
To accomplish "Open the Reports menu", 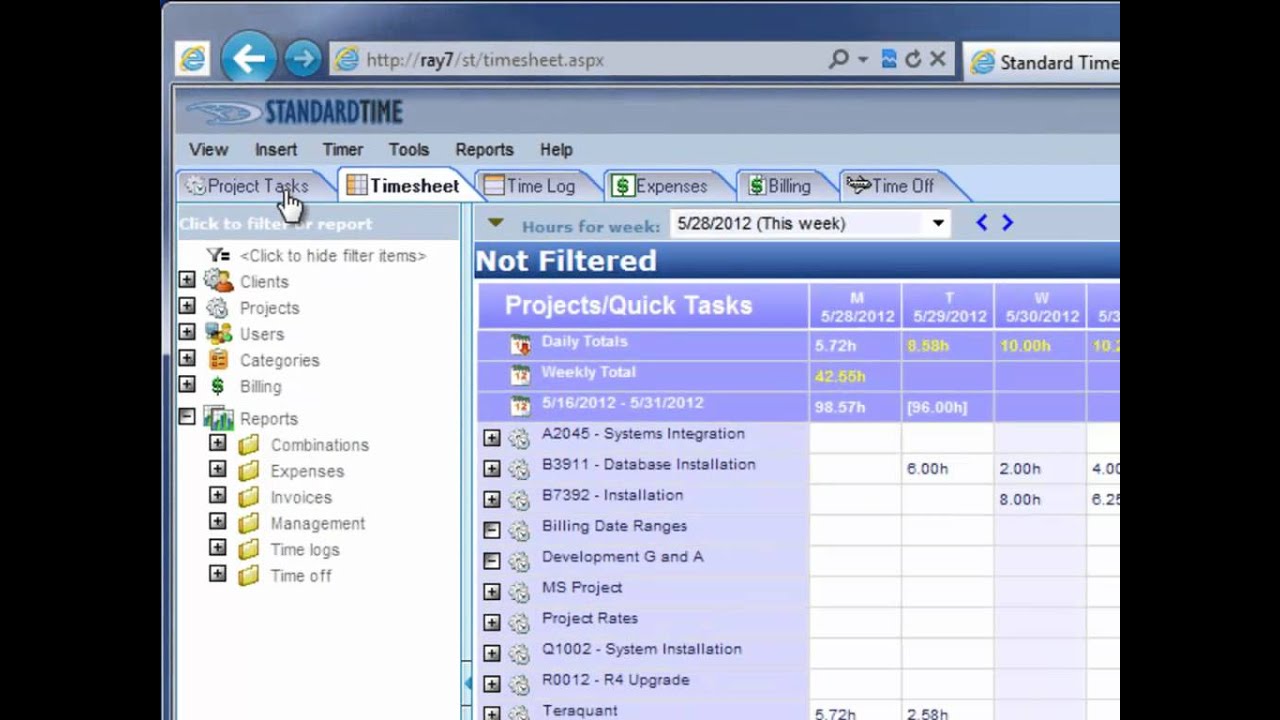I will click(x=484, y=149).
